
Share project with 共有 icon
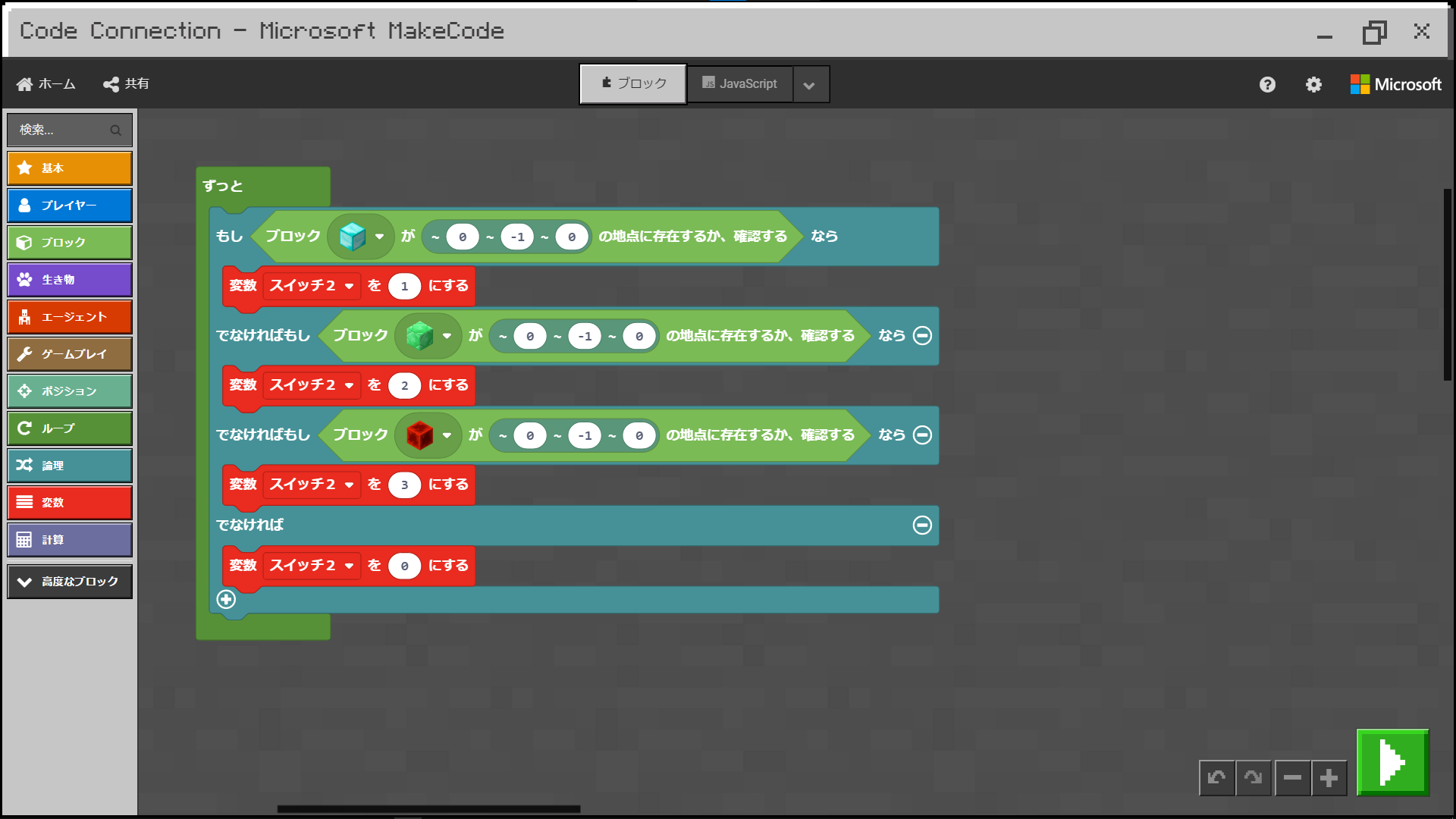[127, 83]
